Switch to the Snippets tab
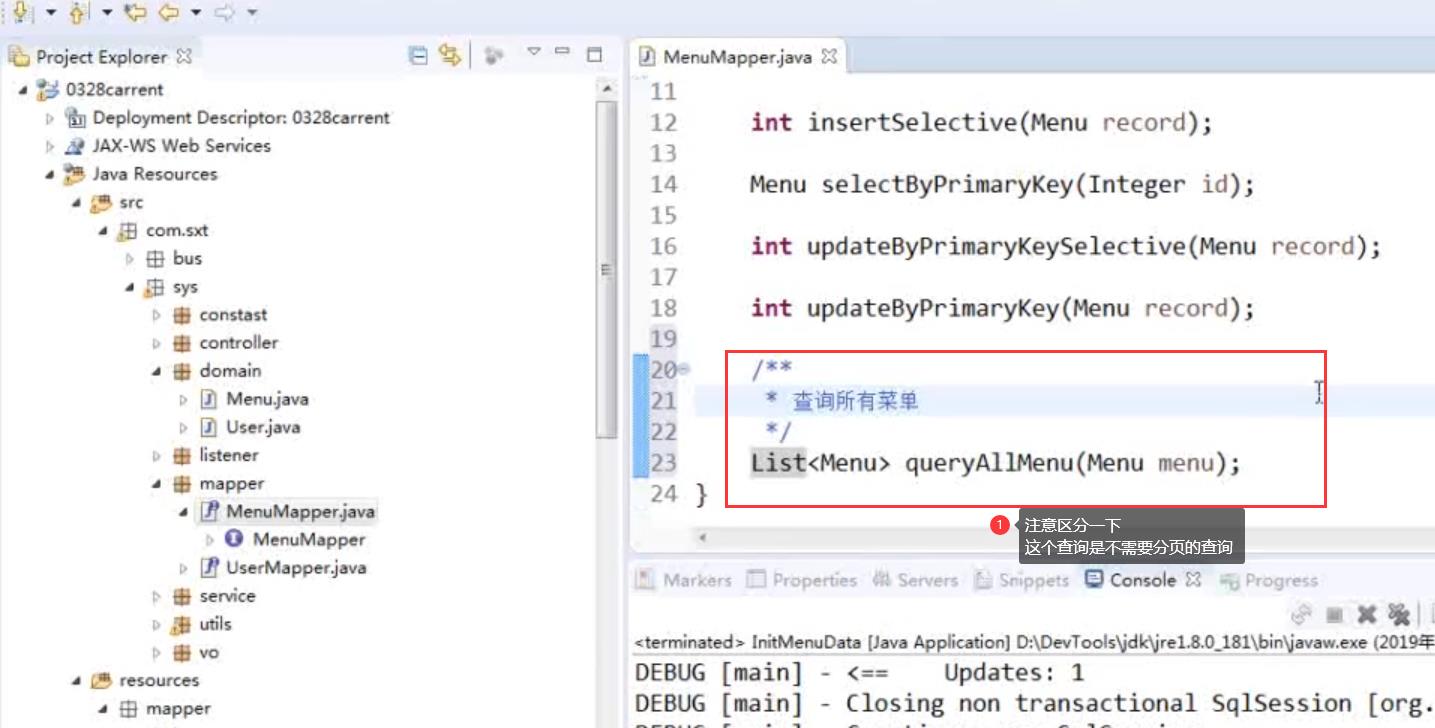This screenshot has height=728, width=1435. pos(1023,580)
